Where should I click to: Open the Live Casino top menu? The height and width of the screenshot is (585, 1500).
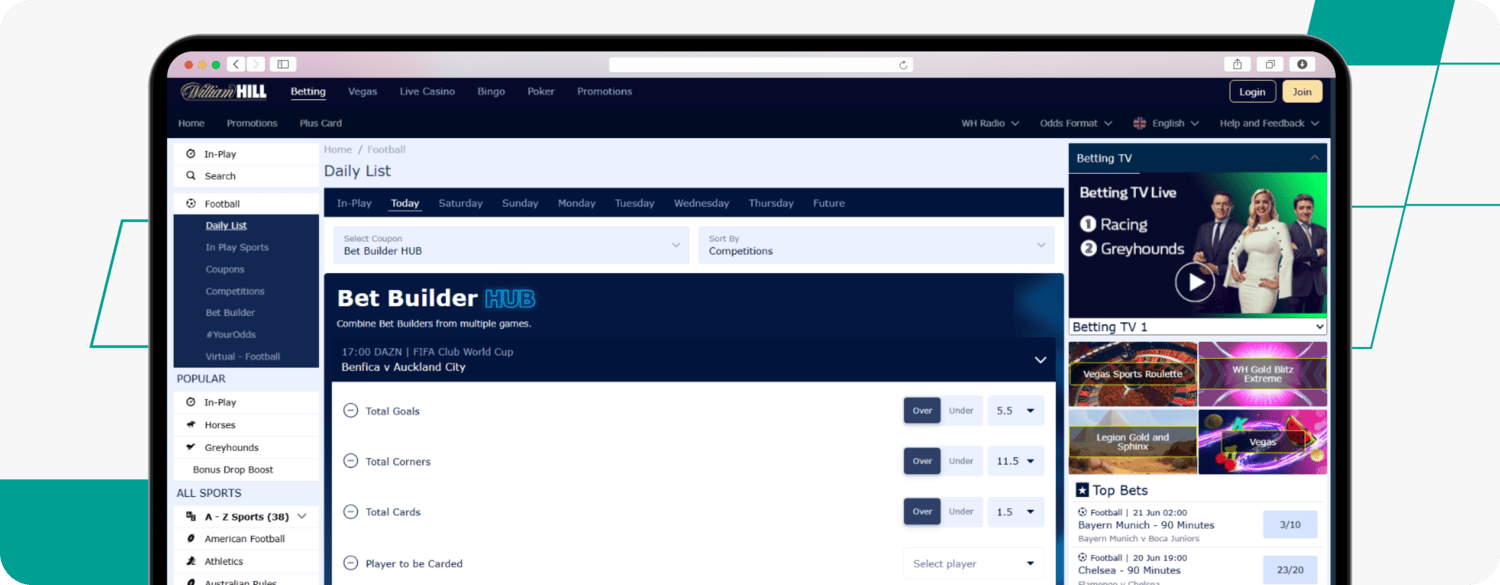tap(427, 91)
